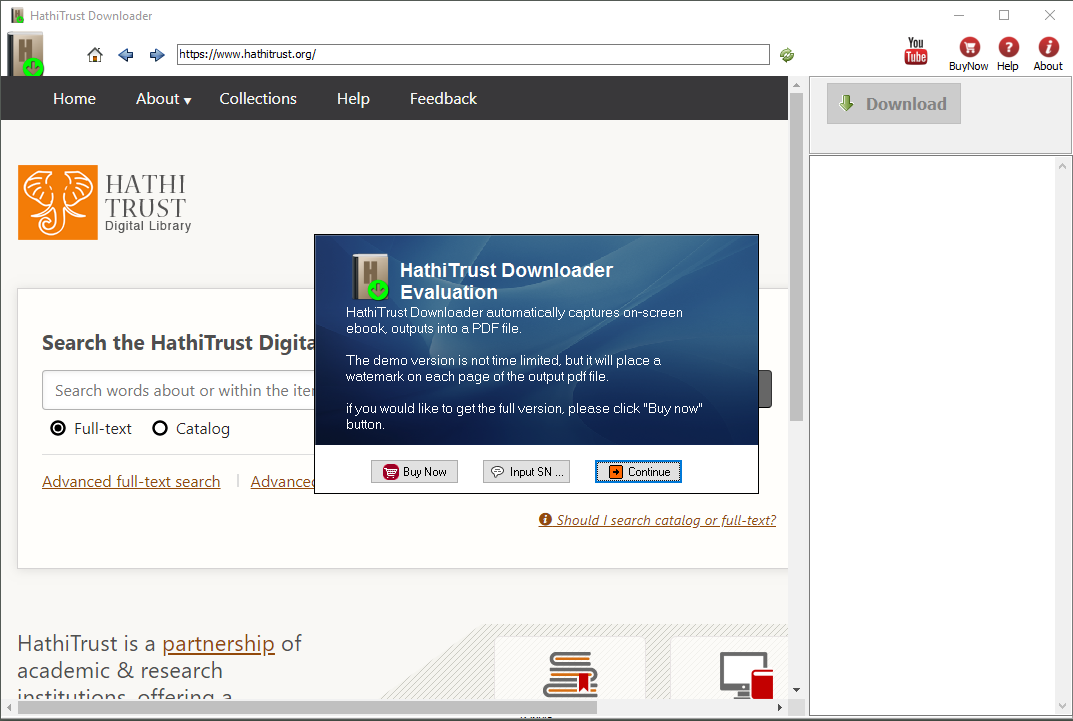Screen dimensions: 1073x721
Task: Click the Home navigation icon
Action: pos(95,55)
